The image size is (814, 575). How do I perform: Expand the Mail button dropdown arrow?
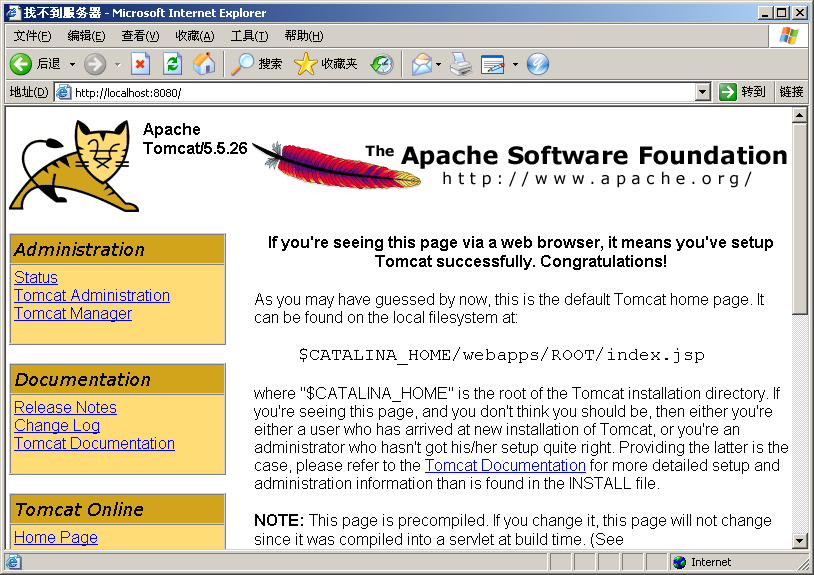439,64
